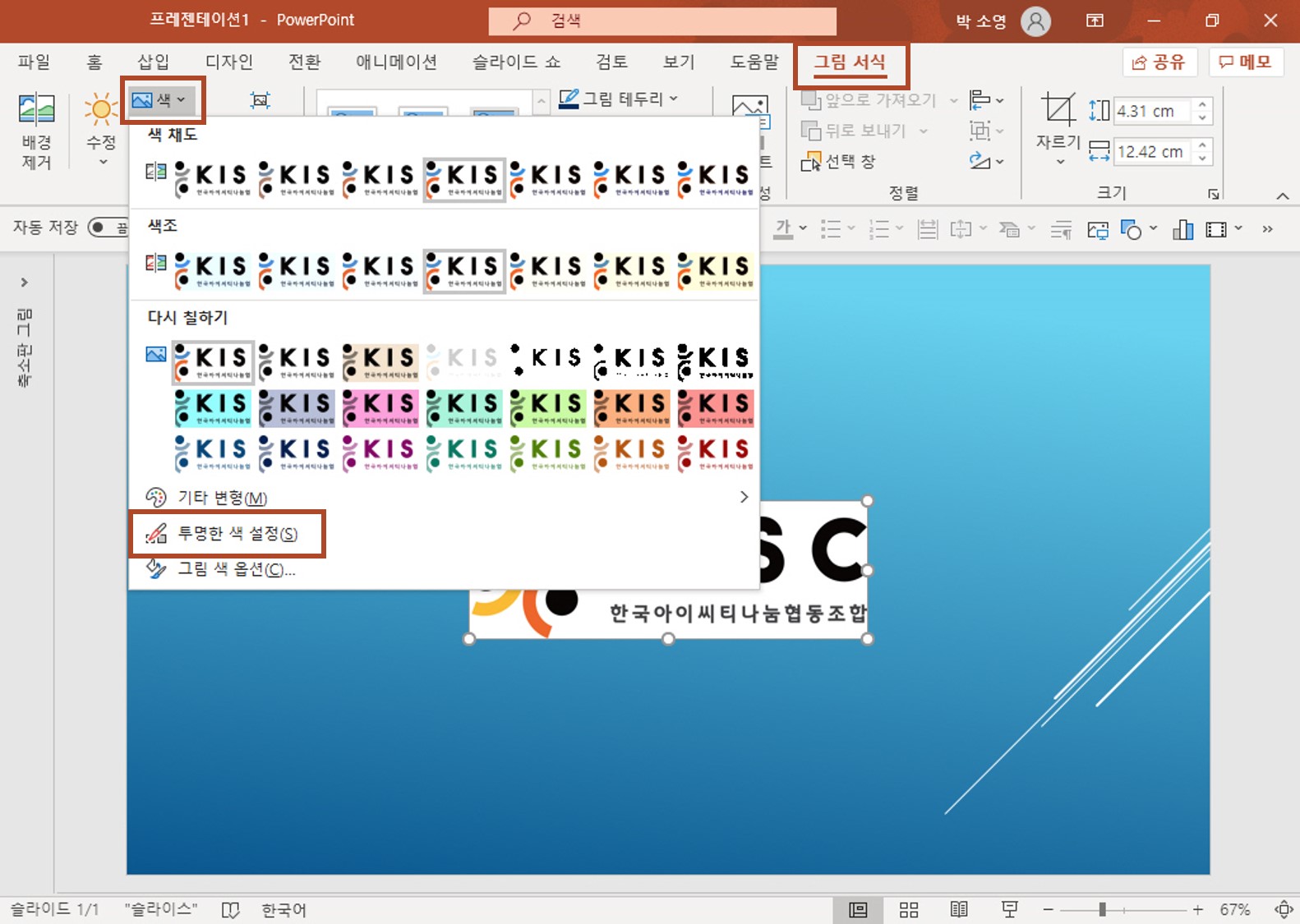Open the Rotate objects dropdown
This screenshot has height=924, width=1300.
tap(986, 161)
